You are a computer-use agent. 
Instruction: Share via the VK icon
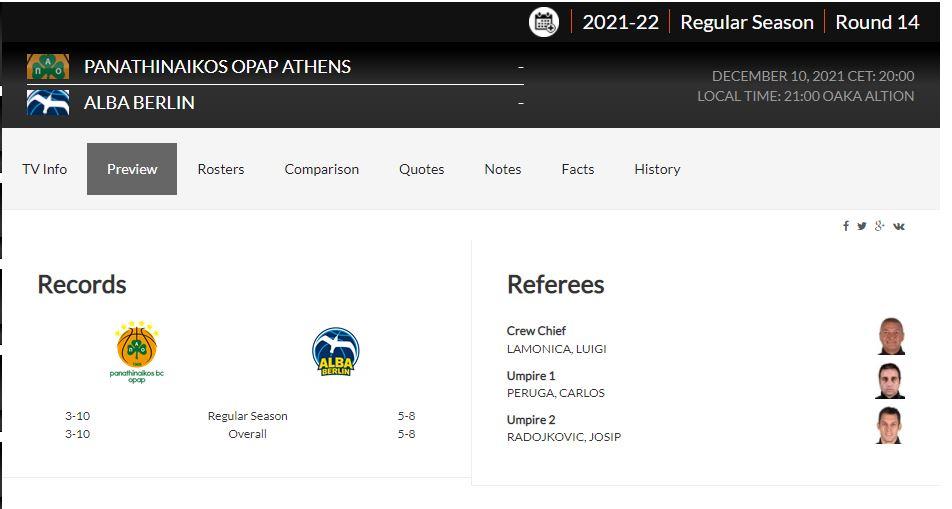tap(899, 226)
